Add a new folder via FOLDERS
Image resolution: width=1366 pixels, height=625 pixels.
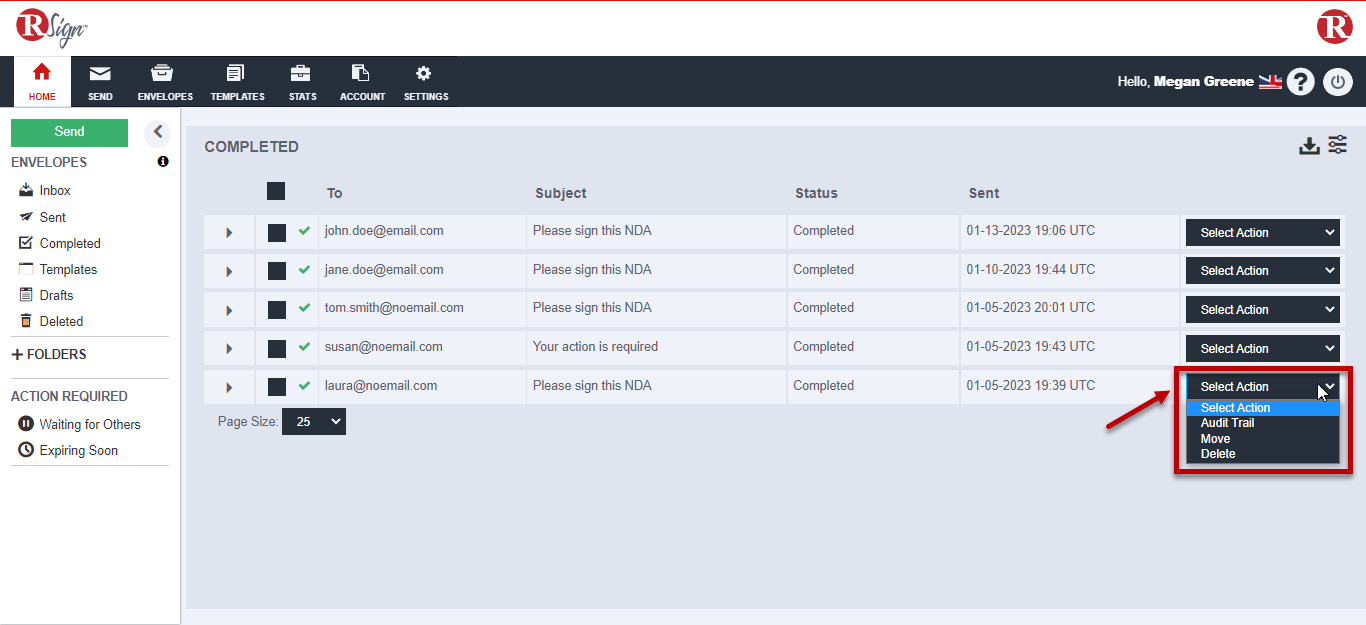pos(49,354)
